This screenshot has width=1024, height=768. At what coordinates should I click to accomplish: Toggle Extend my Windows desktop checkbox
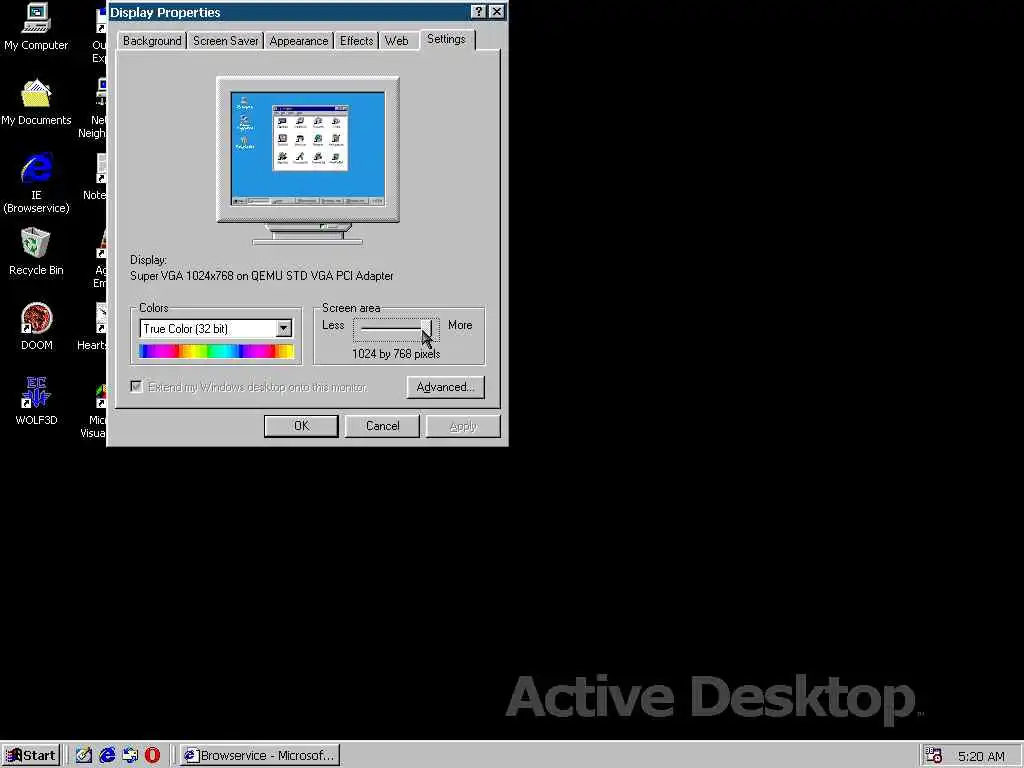[x=136, y=387]
